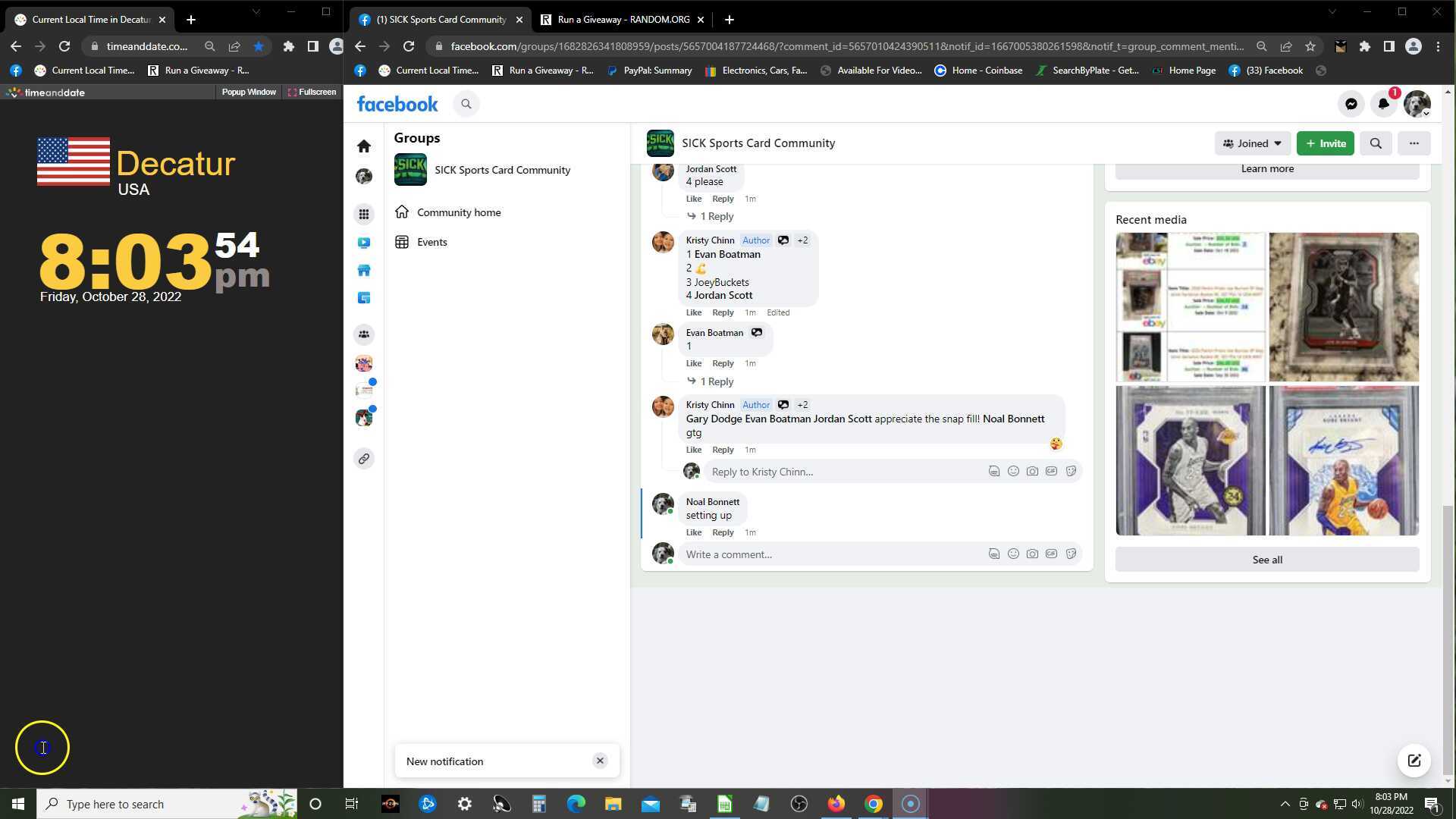The width and height of the screenshot is (1456, 819).
Task: Switch to Run a Giveaway RANDOM.ORG tab
Action: [x=622, y=20]
